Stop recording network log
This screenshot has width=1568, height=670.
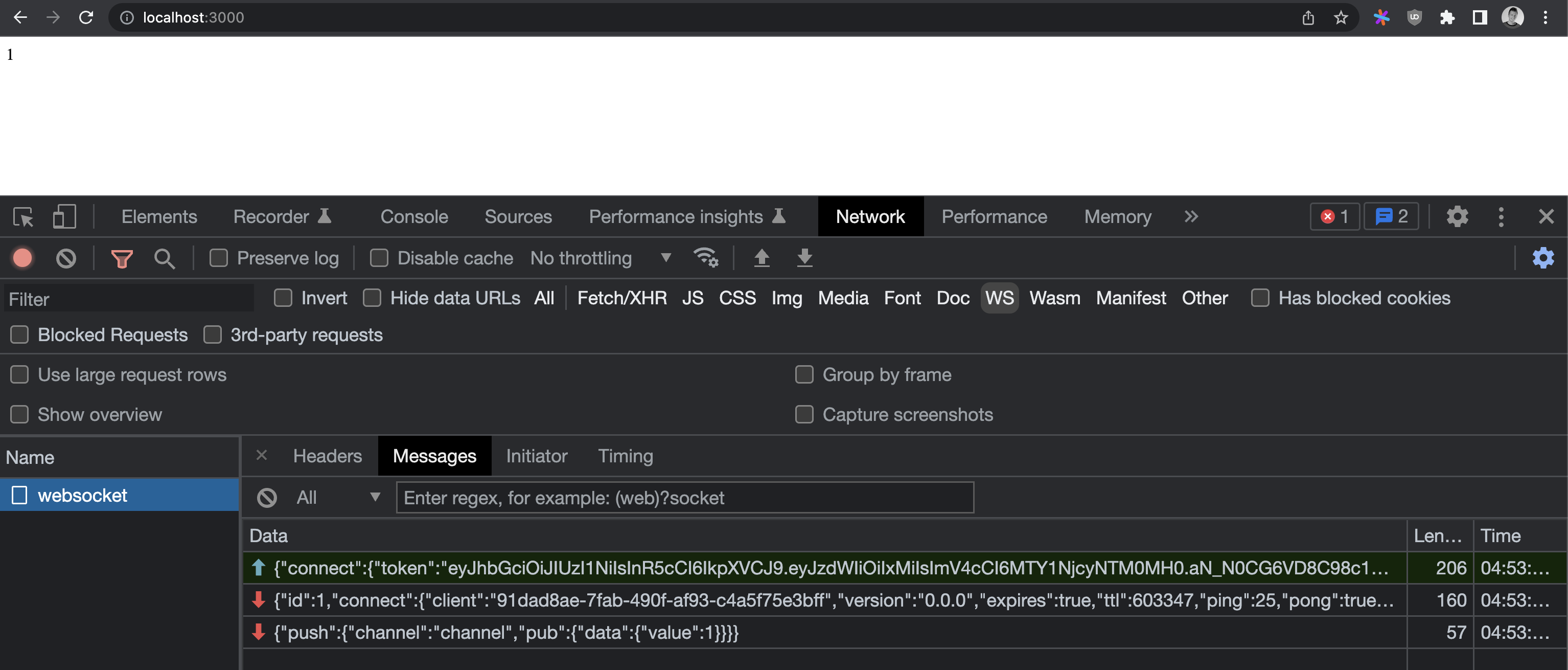click(x=22, y=258)
